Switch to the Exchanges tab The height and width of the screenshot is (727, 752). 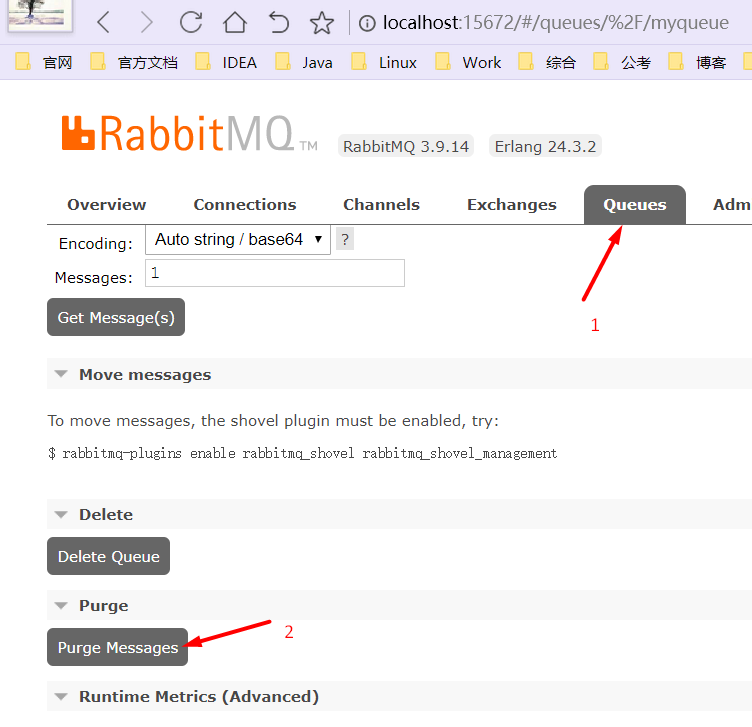512,205
